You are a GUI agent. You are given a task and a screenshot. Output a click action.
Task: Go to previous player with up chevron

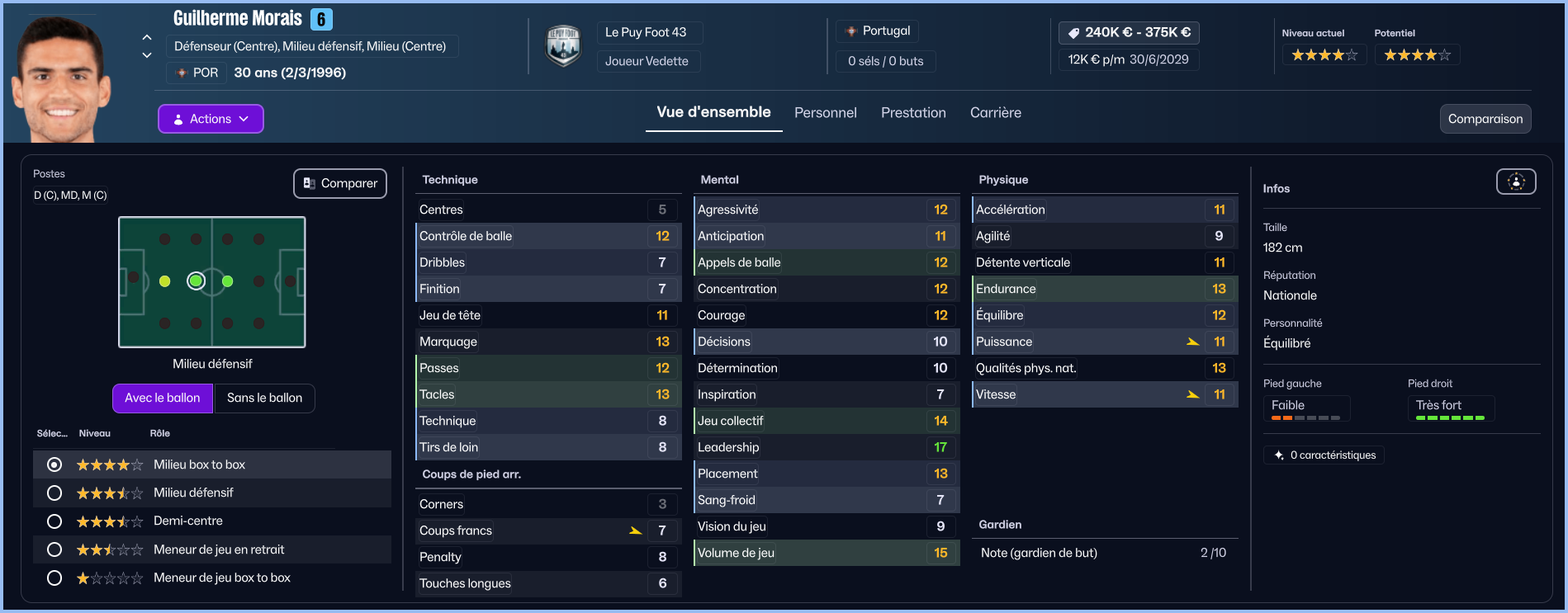[x=147, y=37]
